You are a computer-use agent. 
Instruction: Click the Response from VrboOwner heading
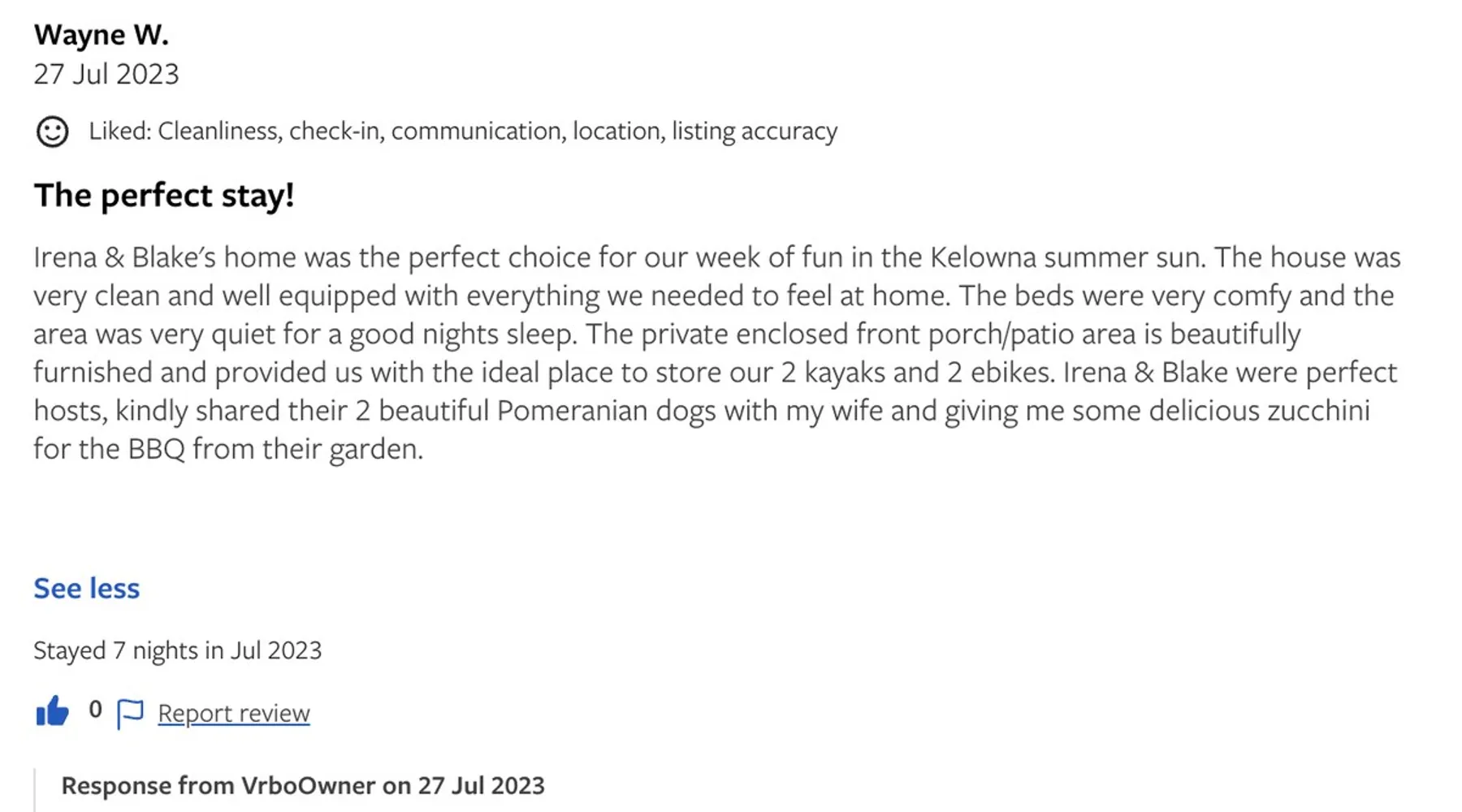coord(303,786)
